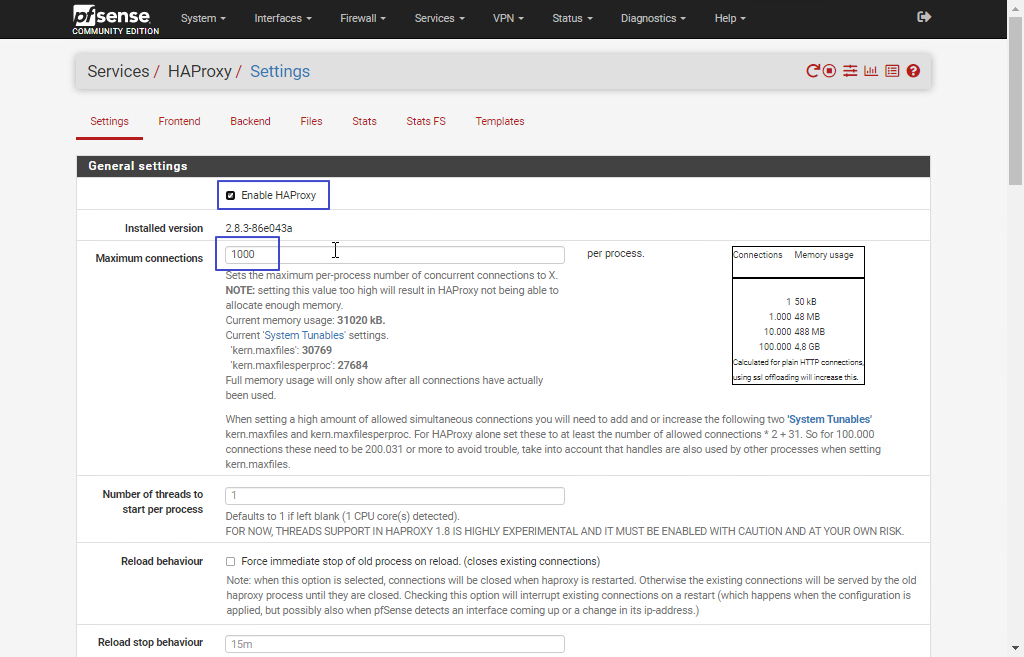Image resolution: width=1024 pixels, height=657 pixels.
Task: Click installed version text 2.8.3-86e043a
Action: tap(259, 228)
